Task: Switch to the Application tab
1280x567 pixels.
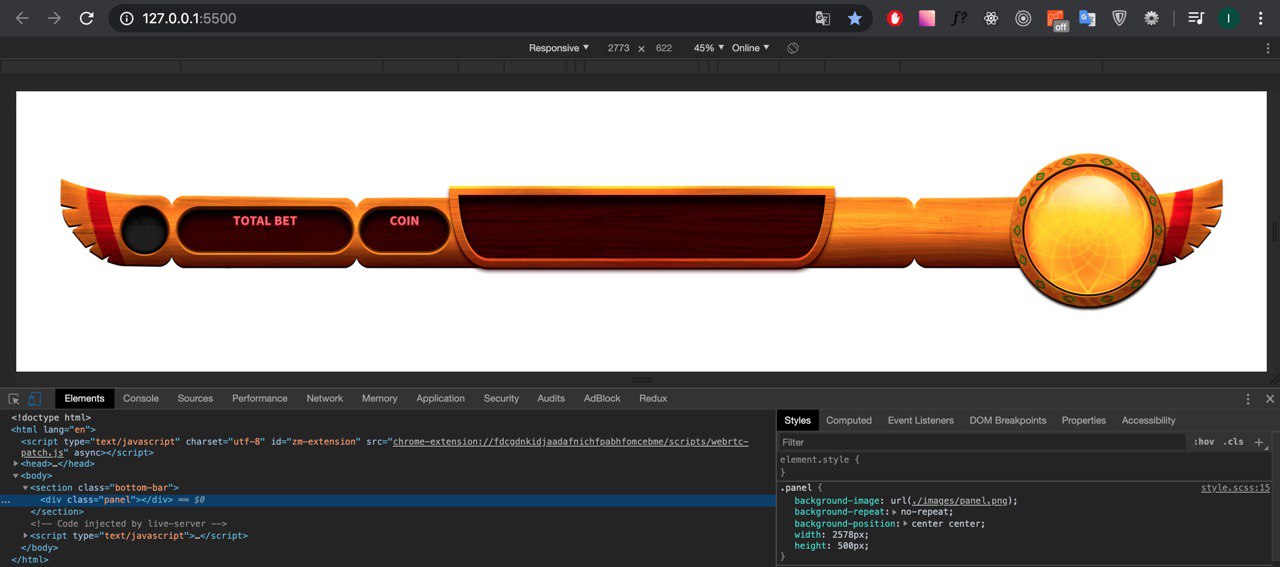Action: tap(441, 398)
